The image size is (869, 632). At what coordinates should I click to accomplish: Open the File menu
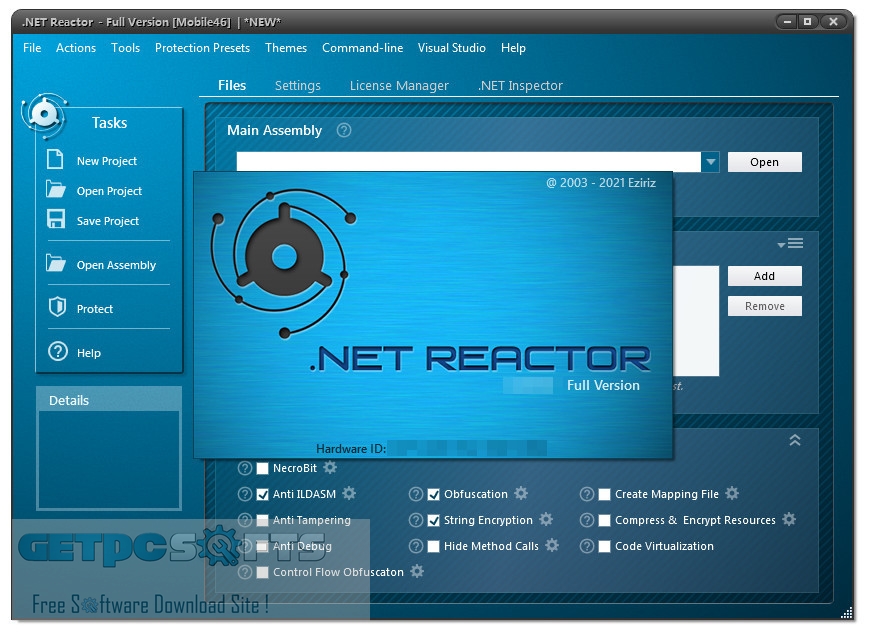point(32,48)
